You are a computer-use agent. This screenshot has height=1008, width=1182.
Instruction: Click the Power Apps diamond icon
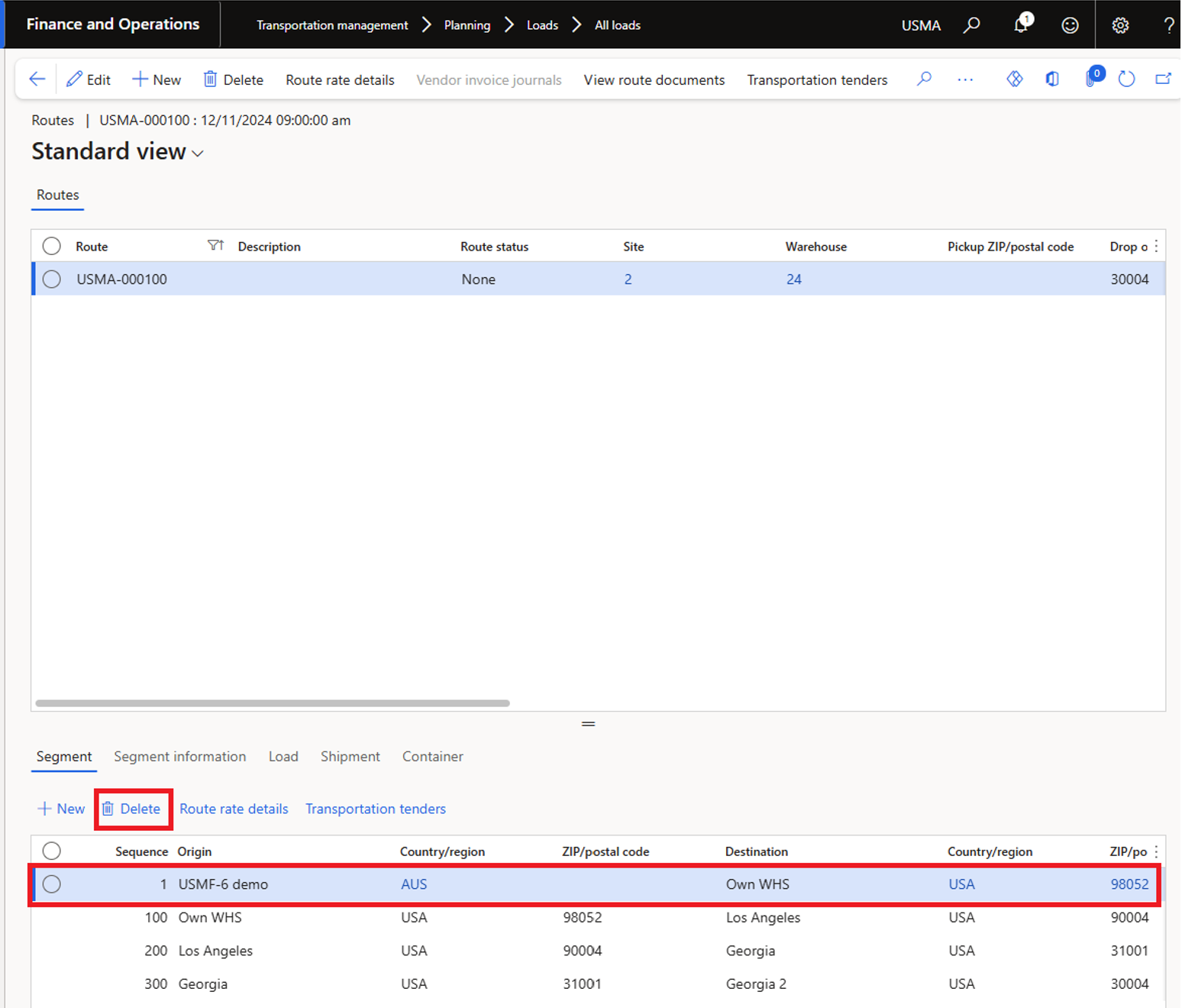1014,79
